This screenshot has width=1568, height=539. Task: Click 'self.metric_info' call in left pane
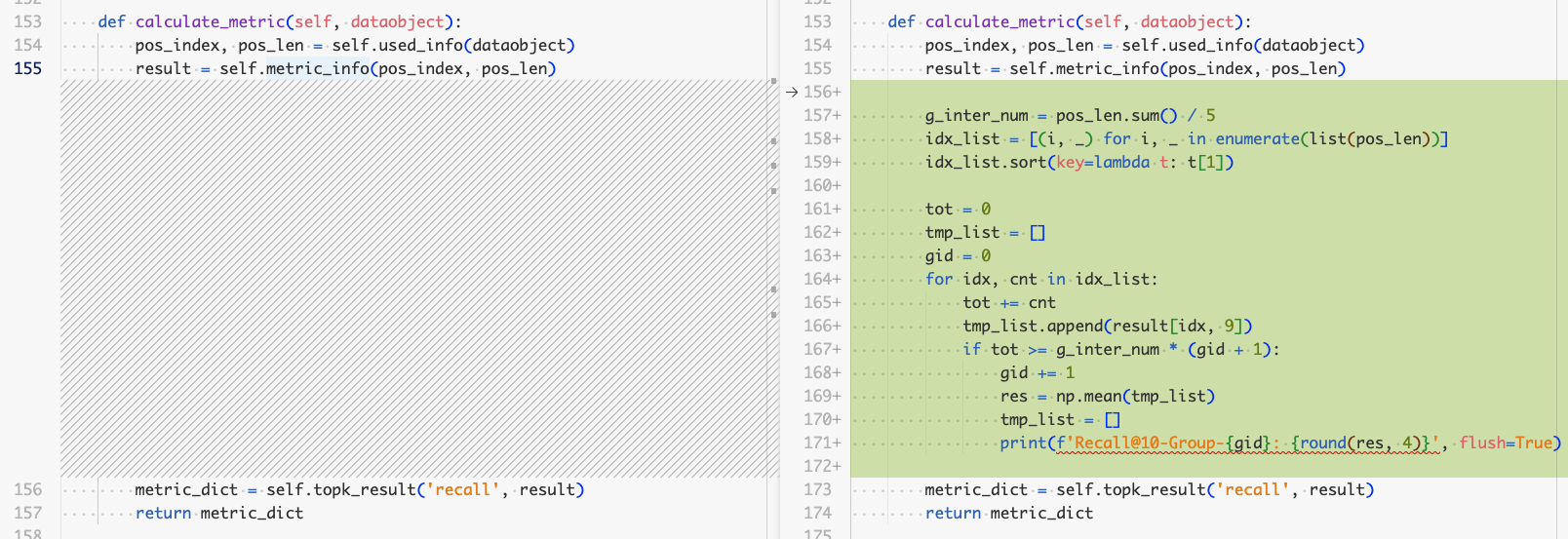tap(294, 68)
